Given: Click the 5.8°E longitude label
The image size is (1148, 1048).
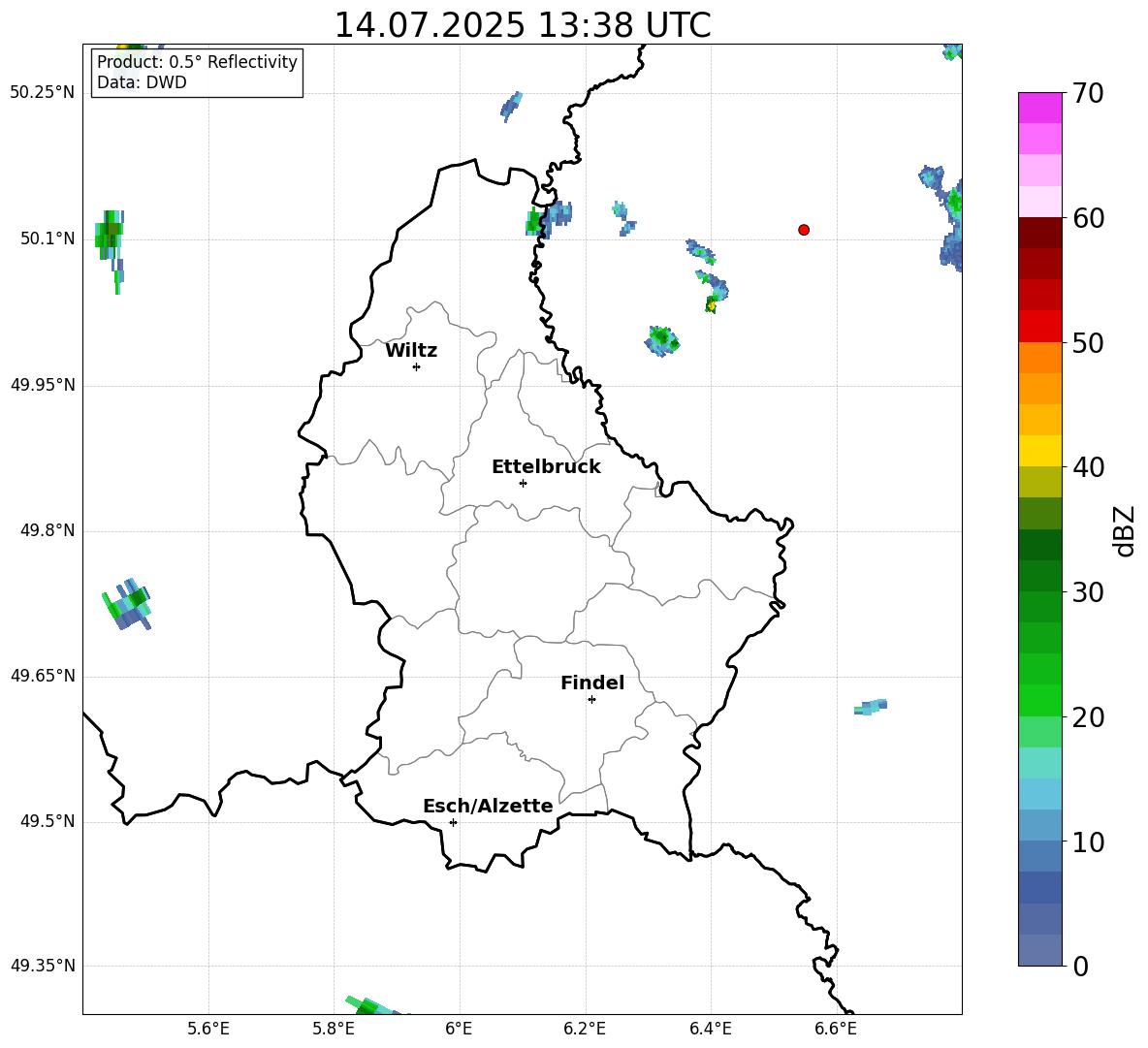Looking at the screenshot, I should pos(334,1029).
